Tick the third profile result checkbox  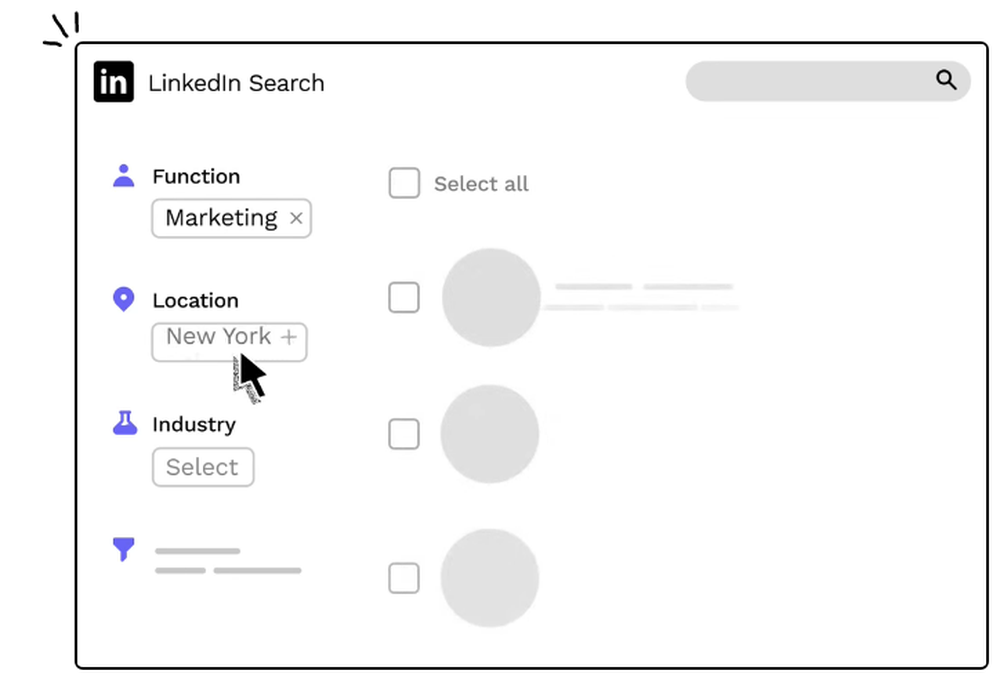[x=404, y=578]
